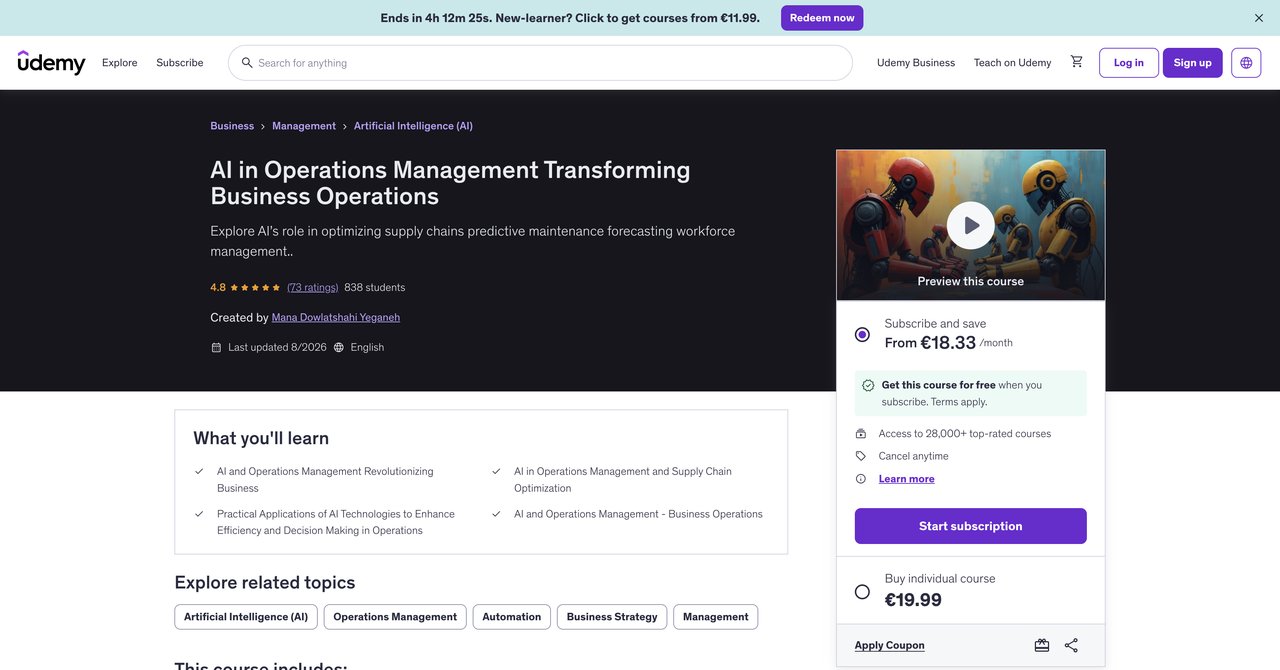The image size is (1280, 670).
Task: Select the Automation topic chip
Action: click(512, 617)
